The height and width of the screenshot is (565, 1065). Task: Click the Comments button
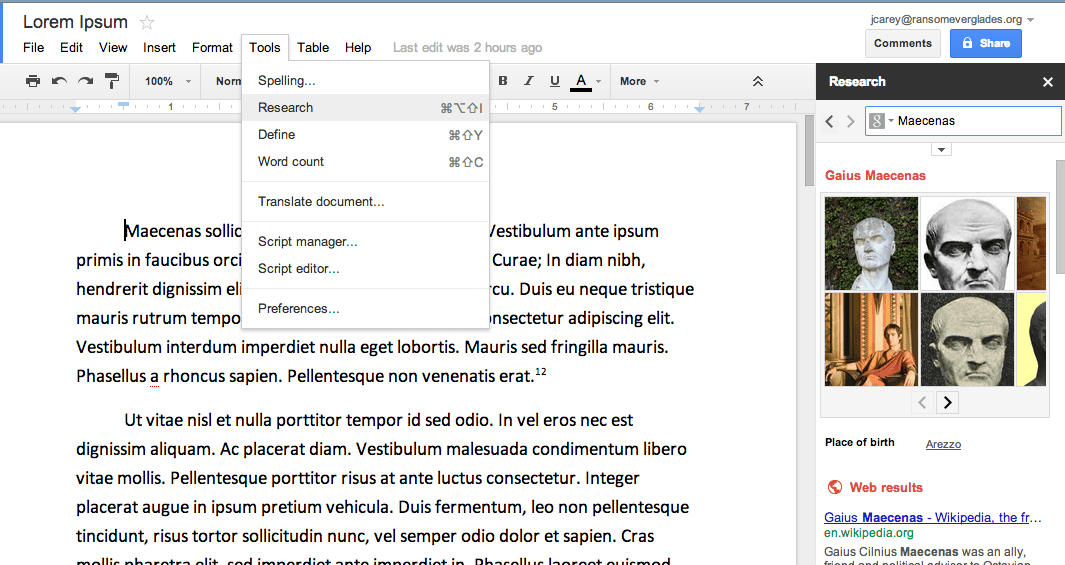(x=903, y=43)
